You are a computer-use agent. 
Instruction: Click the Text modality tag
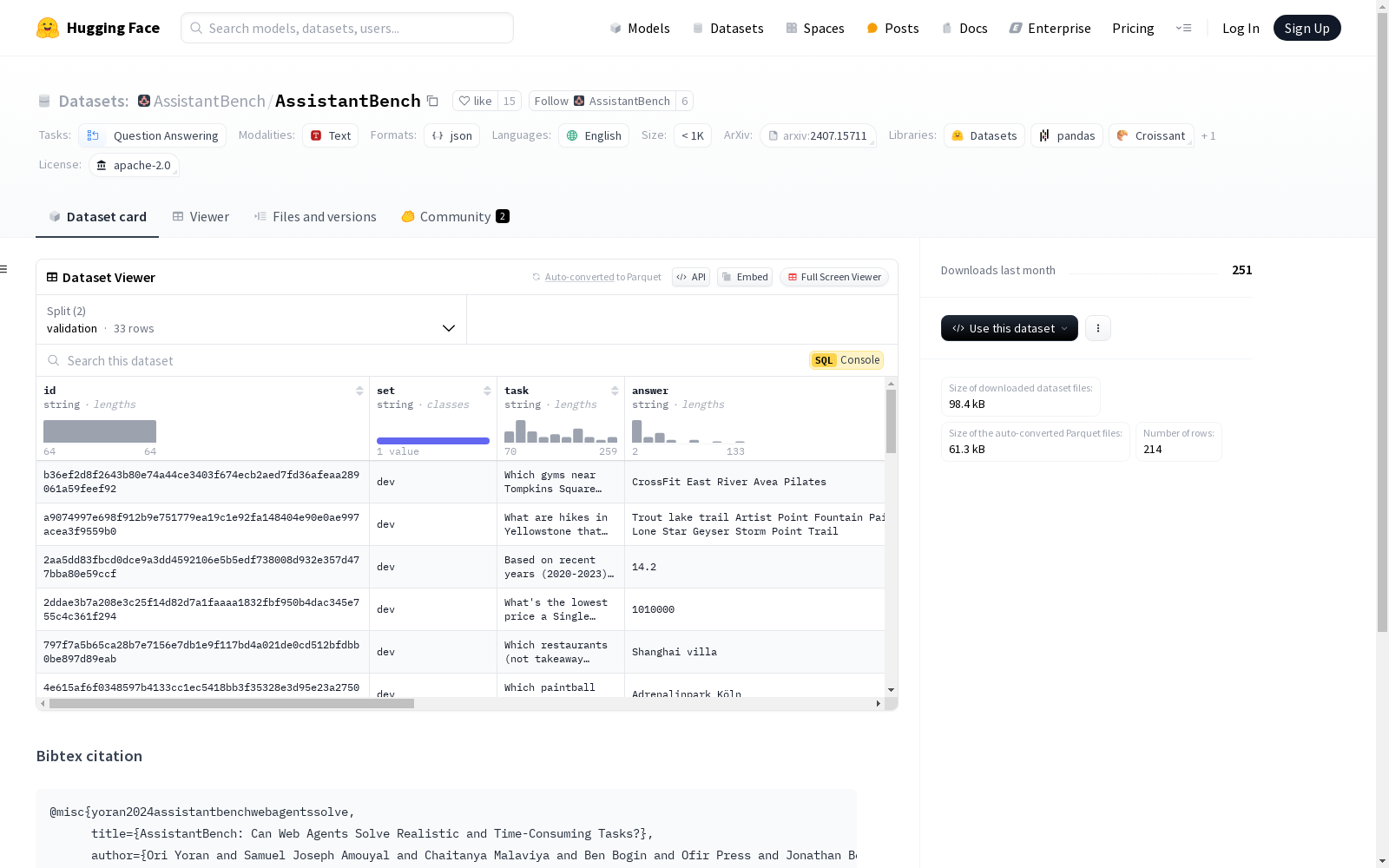point(330,135)
